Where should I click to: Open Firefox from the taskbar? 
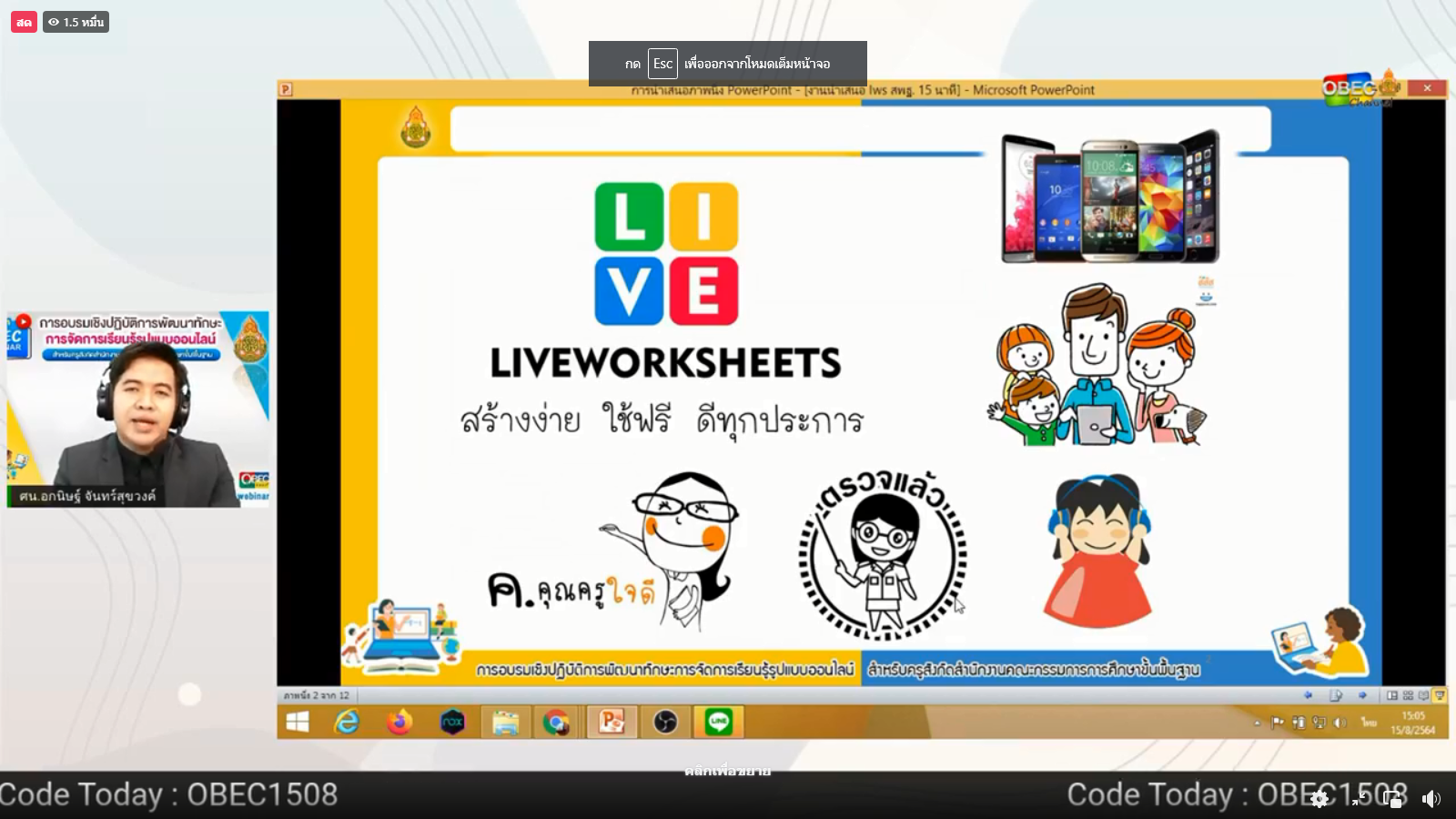click(399, 723)
